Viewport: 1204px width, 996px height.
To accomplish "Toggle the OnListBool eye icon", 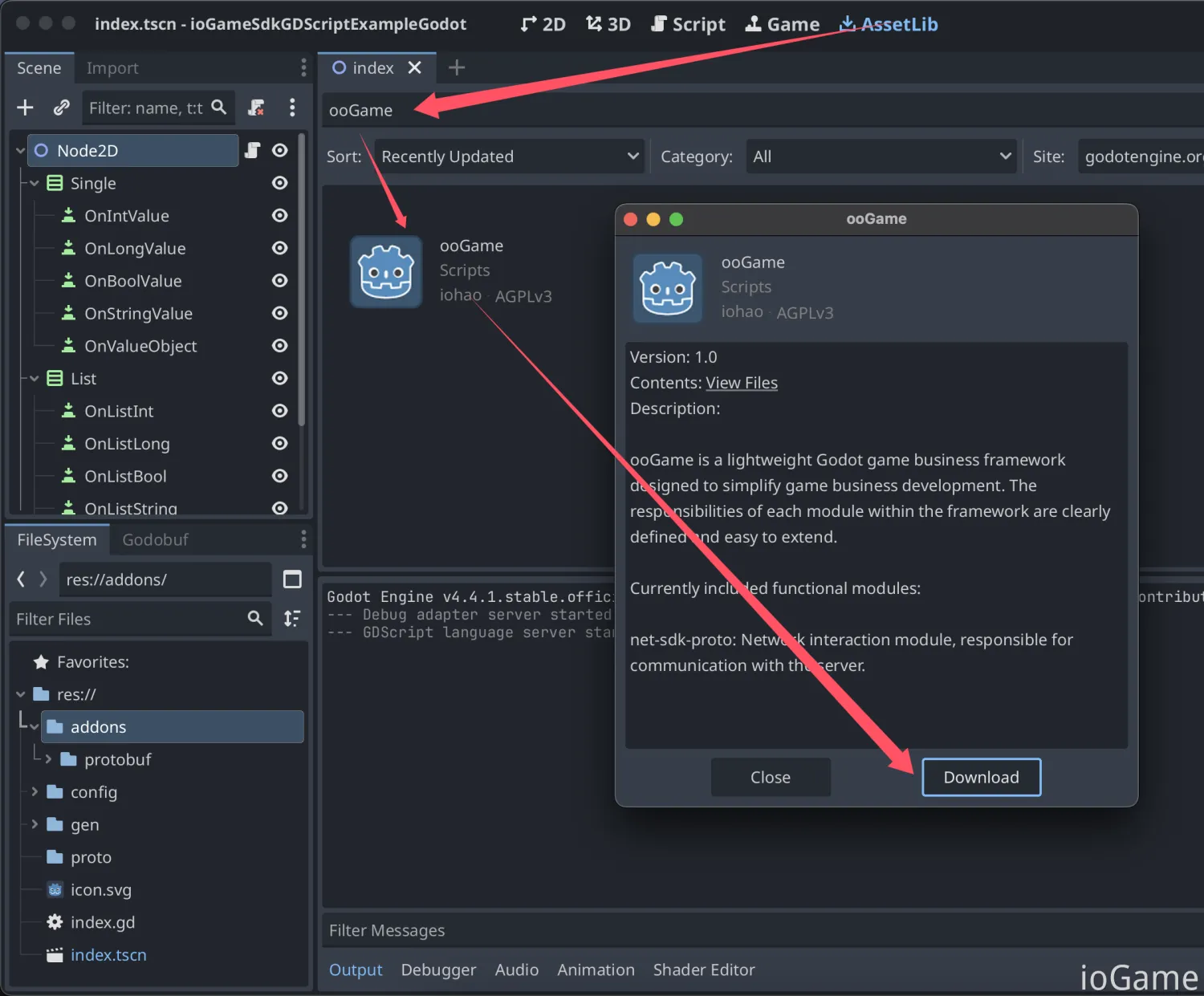I will tap(279, 476).
